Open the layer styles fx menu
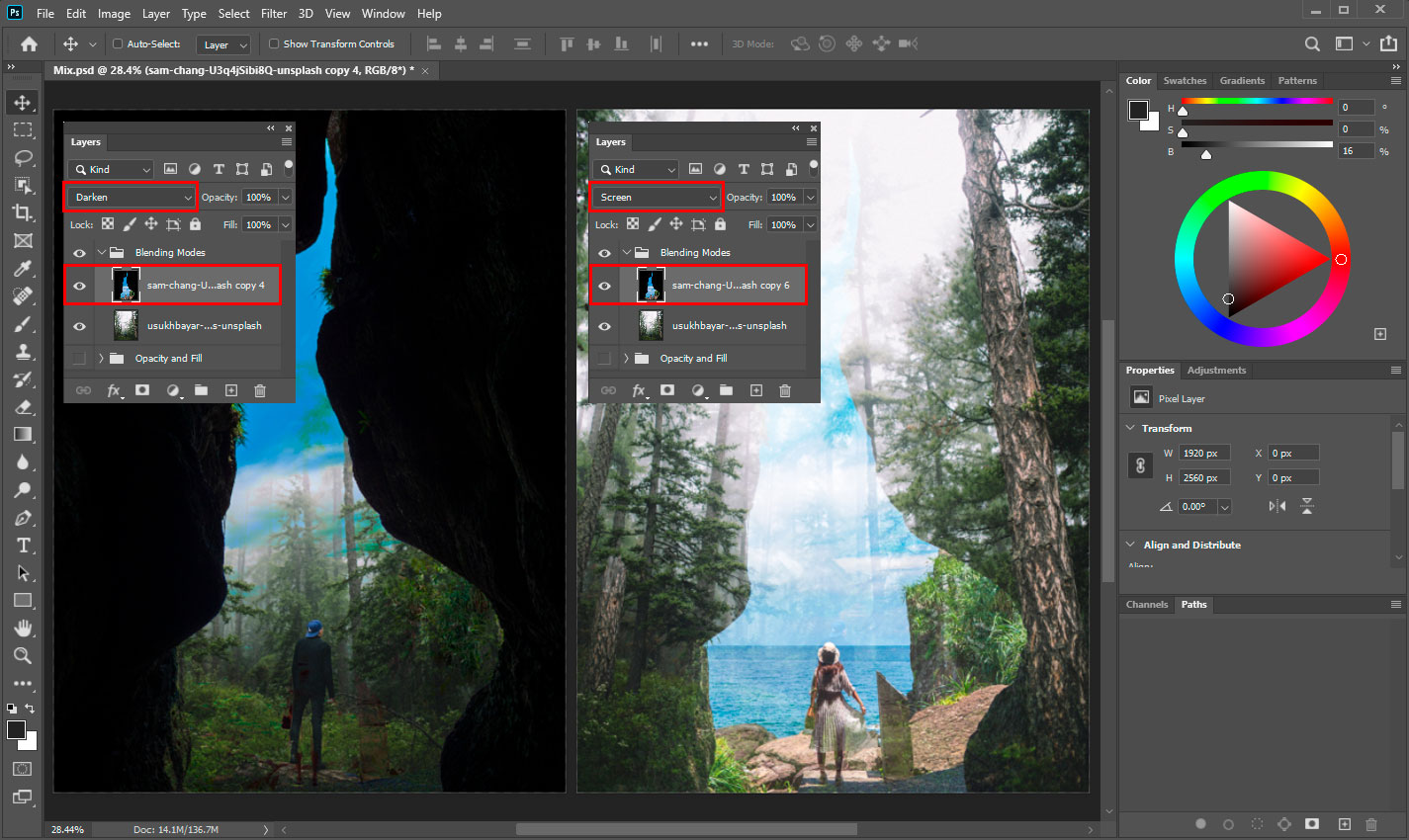 [113, 390]
